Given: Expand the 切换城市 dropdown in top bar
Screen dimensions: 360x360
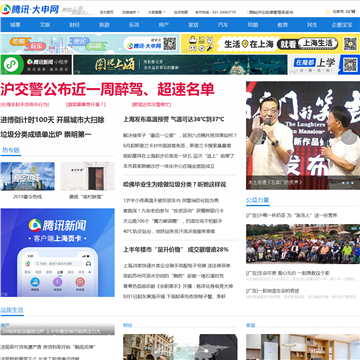Looking at the screenshot, I should (131, 12).
